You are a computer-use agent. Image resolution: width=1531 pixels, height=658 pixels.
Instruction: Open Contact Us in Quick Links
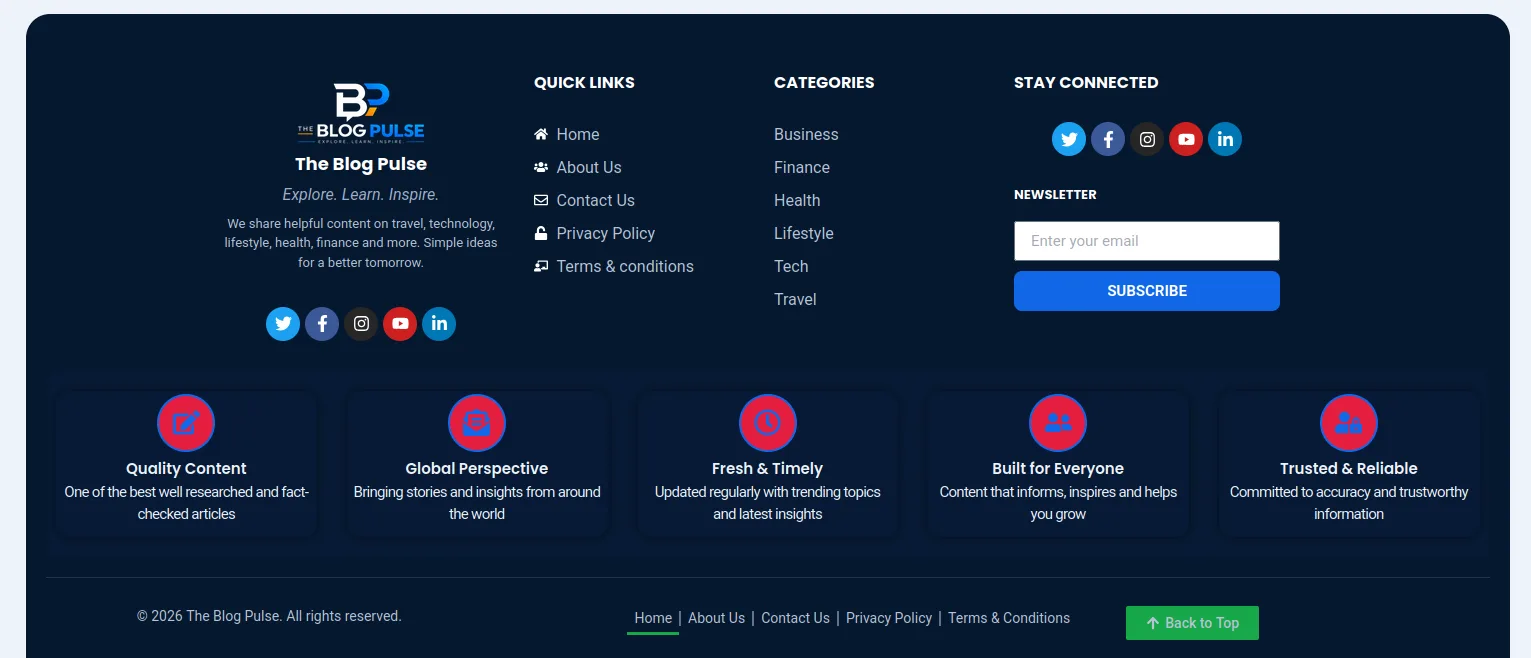click(585, 200)
